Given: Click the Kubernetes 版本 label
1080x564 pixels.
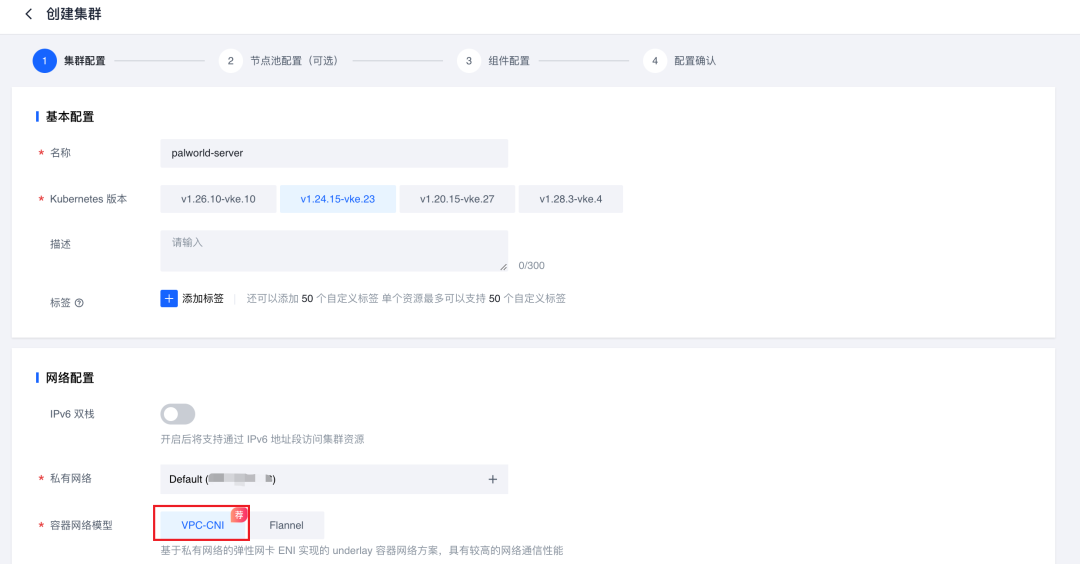Looking at the screenshot, I should 88,199.
